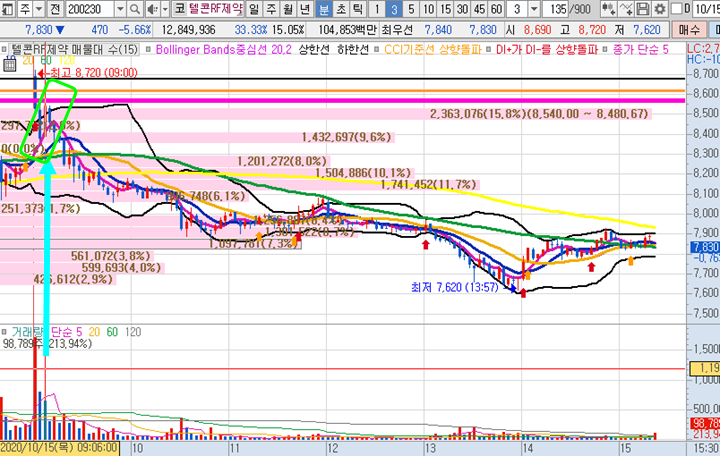This screenshot has width=720, height=456.
Task: Choose 10 minute interval button
Action: point(428,8)
